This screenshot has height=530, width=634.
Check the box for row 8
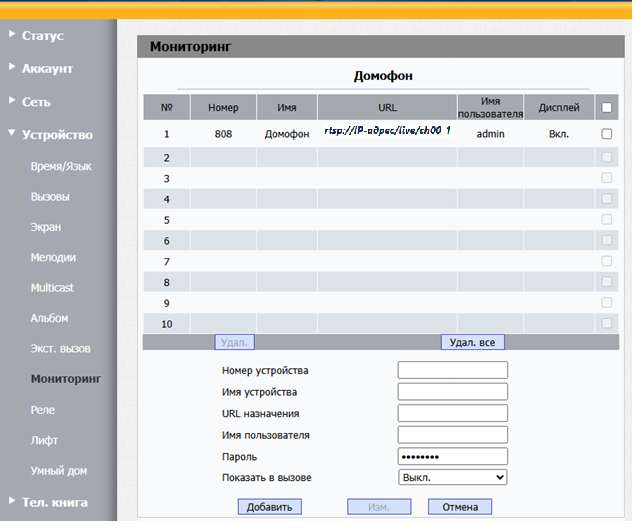pyautogui.click(x=607, y=282)
